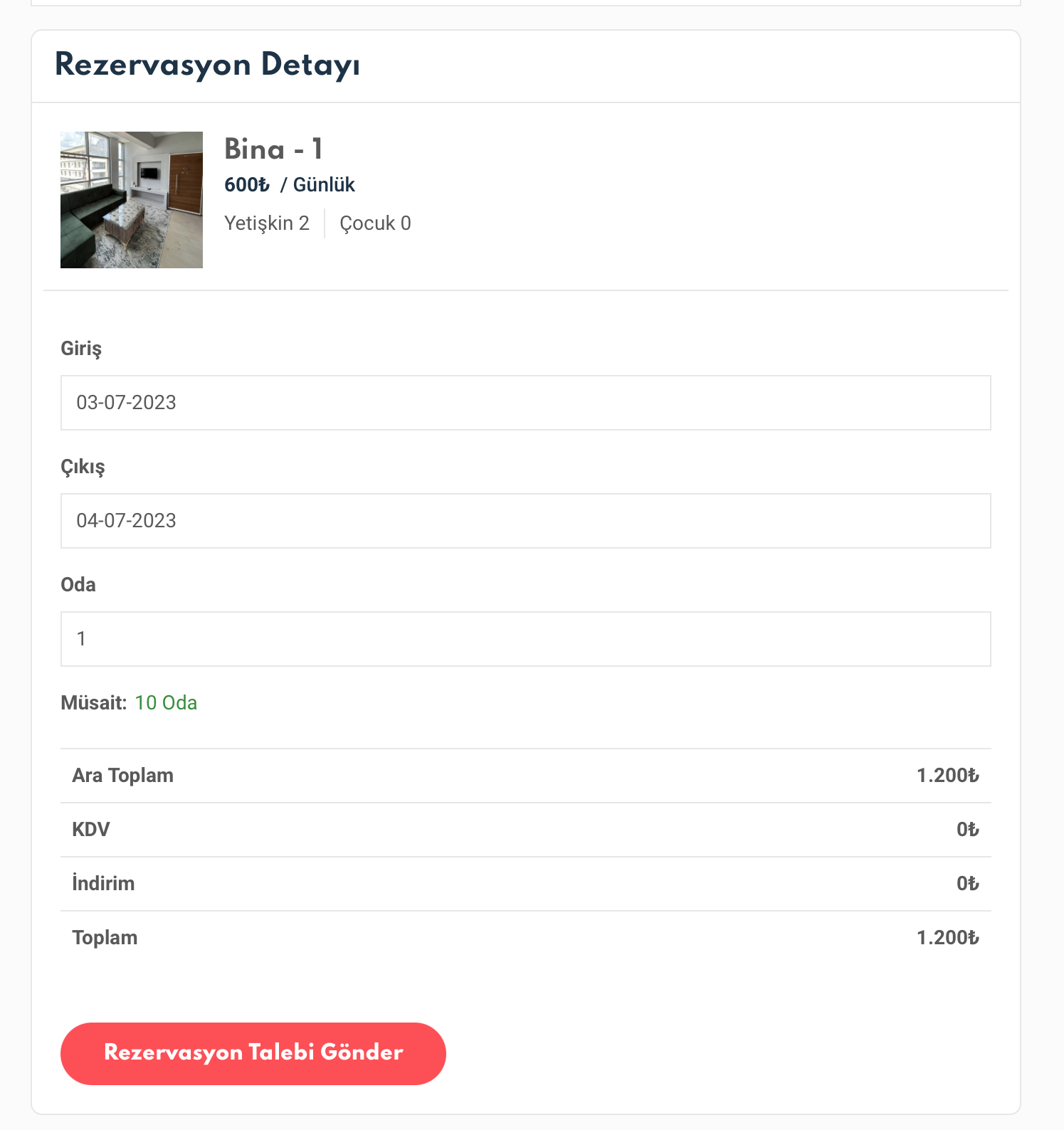Click the KDV row value 0₺
This screenshot has height=1130, width=1064.
[x=968, y=830]
